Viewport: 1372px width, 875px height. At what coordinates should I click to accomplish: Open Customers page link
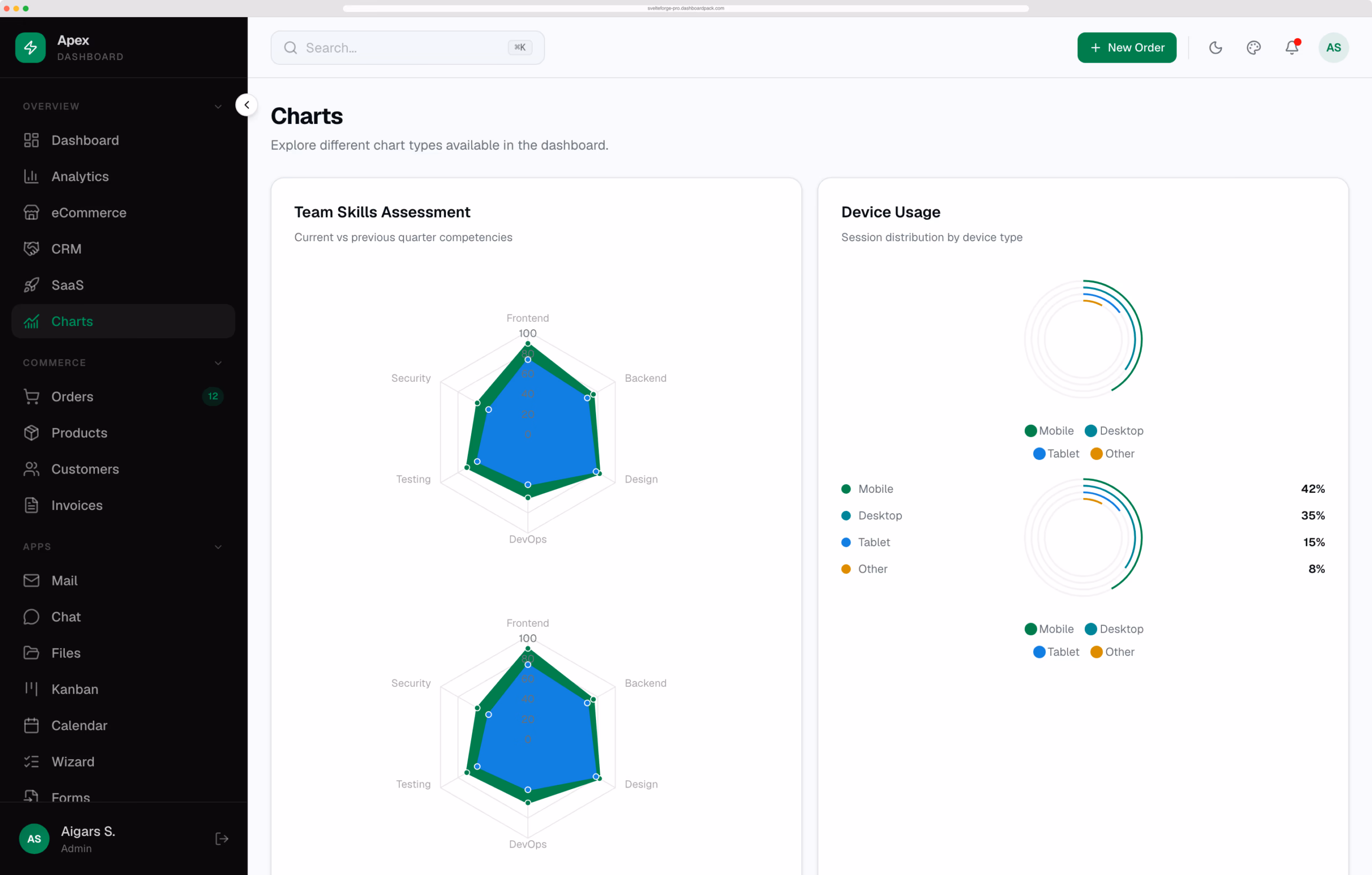(x=123, y=469)
